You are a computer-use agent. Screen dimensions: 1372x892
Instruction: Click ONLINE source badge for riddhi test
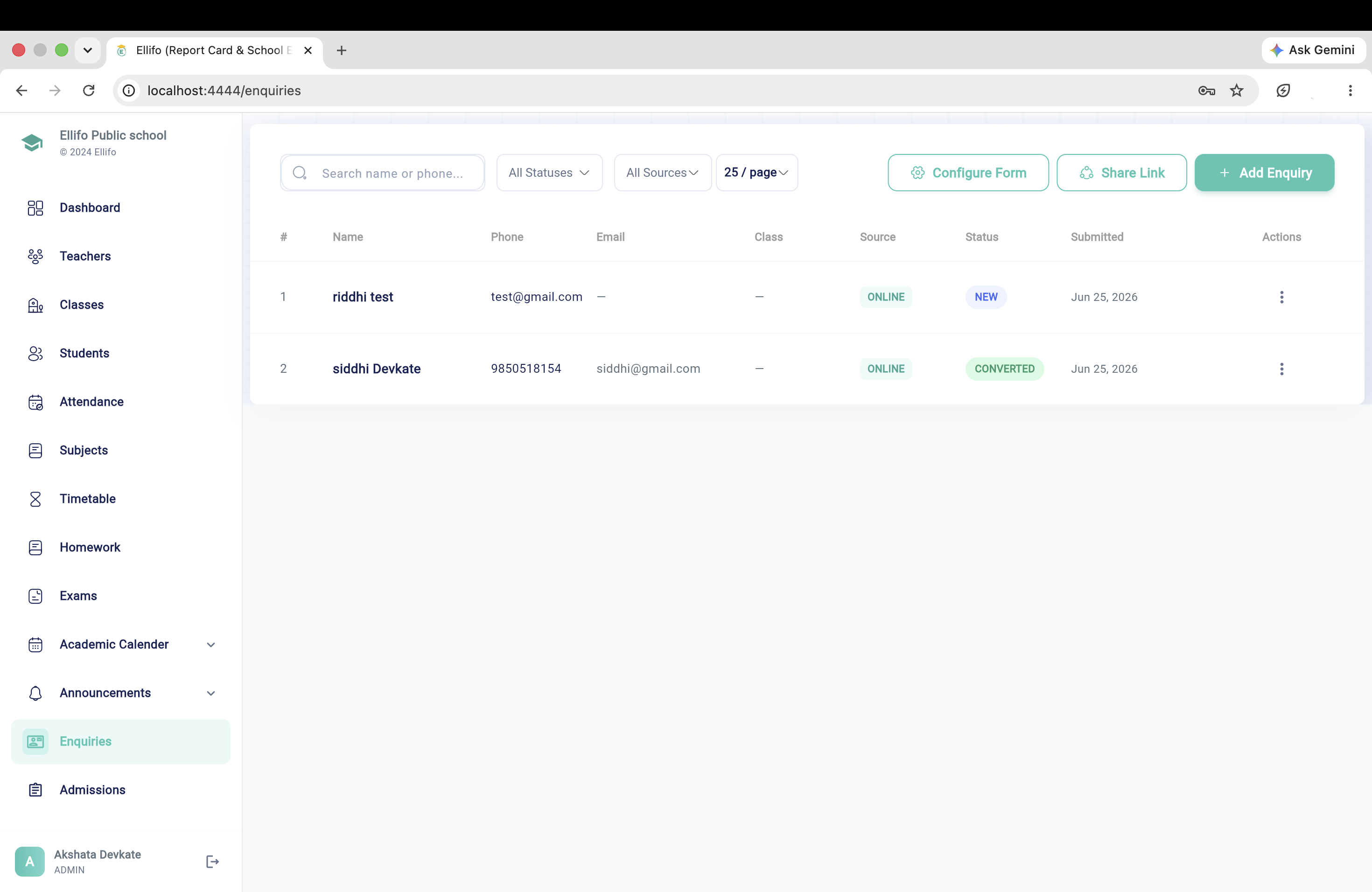(x=885, y=297)
